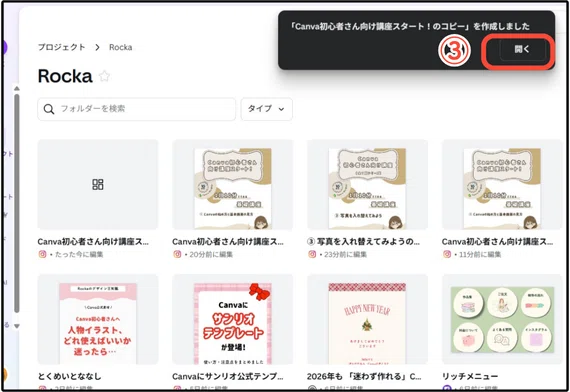Screen dimensions: 570x392
Task: Open the プロジェクト breadcrumb link
Action: [61, 47]
